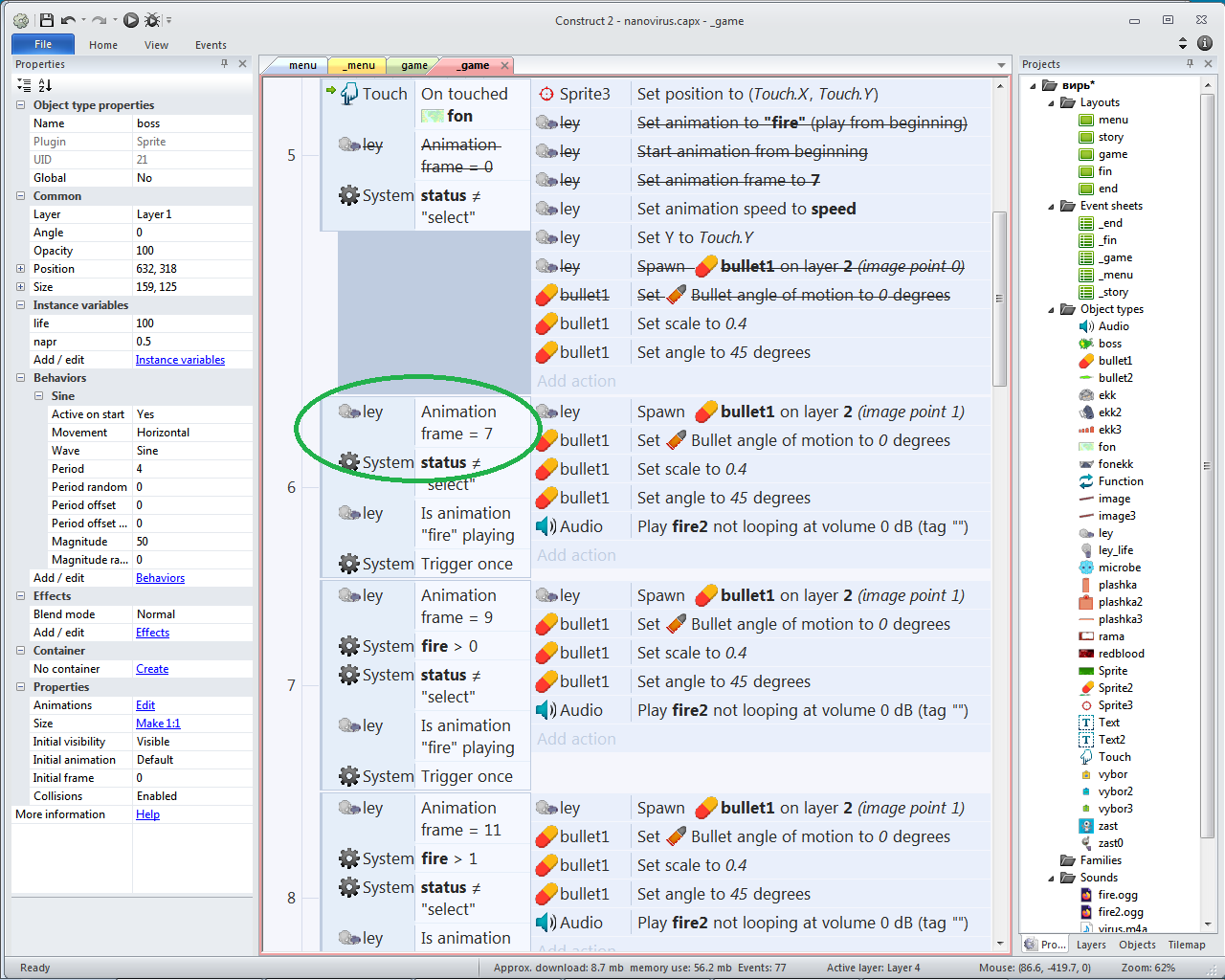Click the About info icon at top right
Screen dimensions: 1225x980
tap(1205, 43)
